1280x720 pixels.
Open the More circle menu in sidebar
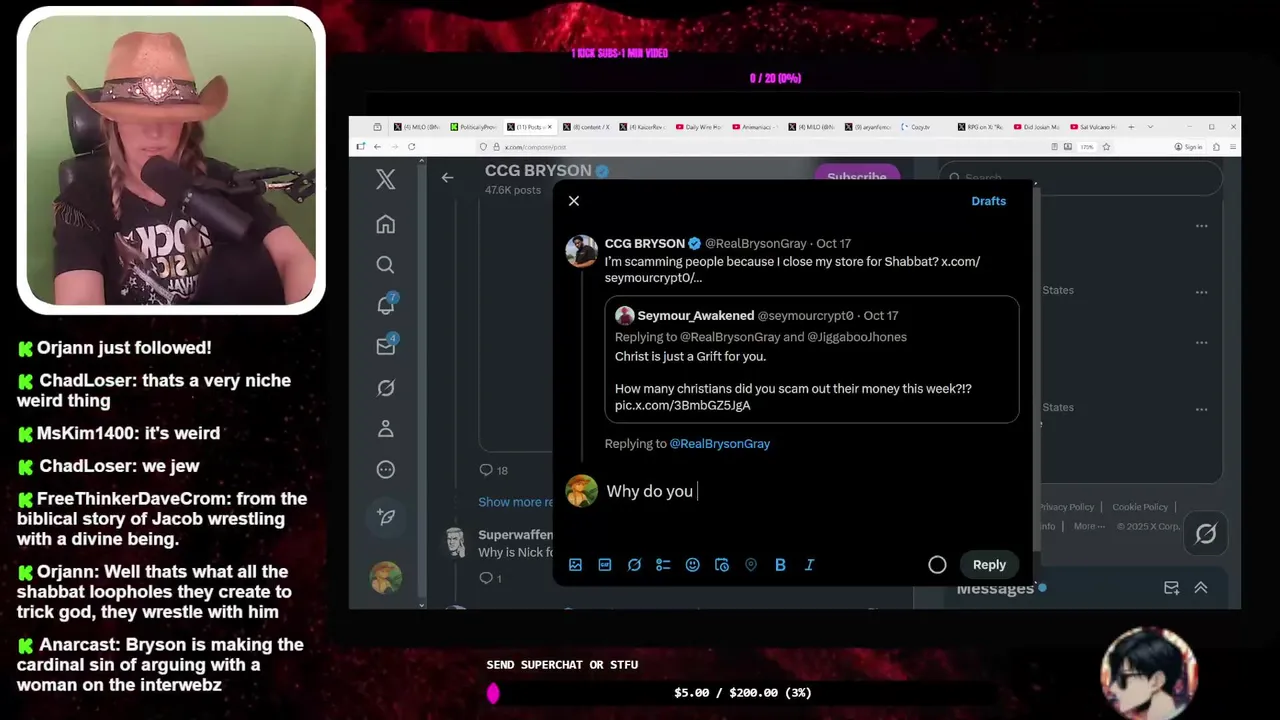coord(386,470)
